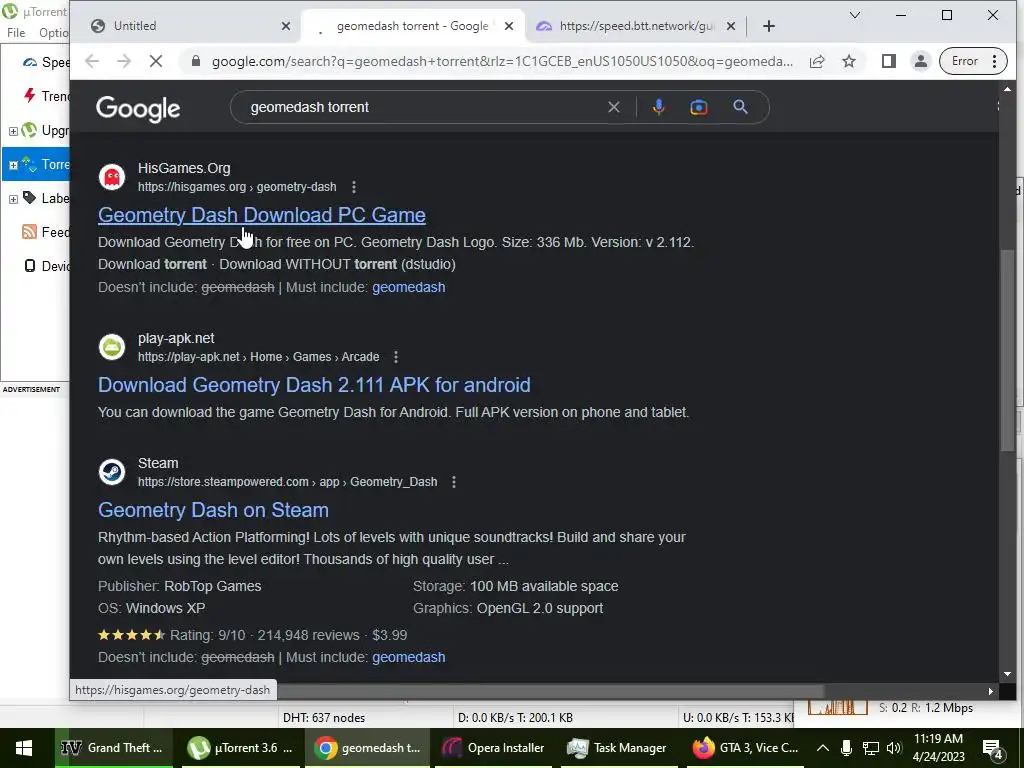View site information via the lock icon
Image resolution: width=1024 pixels, height=768 pixels.
tap(195, 61)
